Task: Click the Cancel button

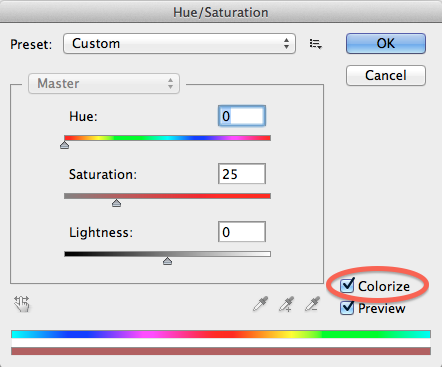Action: (x=386, y=75)
